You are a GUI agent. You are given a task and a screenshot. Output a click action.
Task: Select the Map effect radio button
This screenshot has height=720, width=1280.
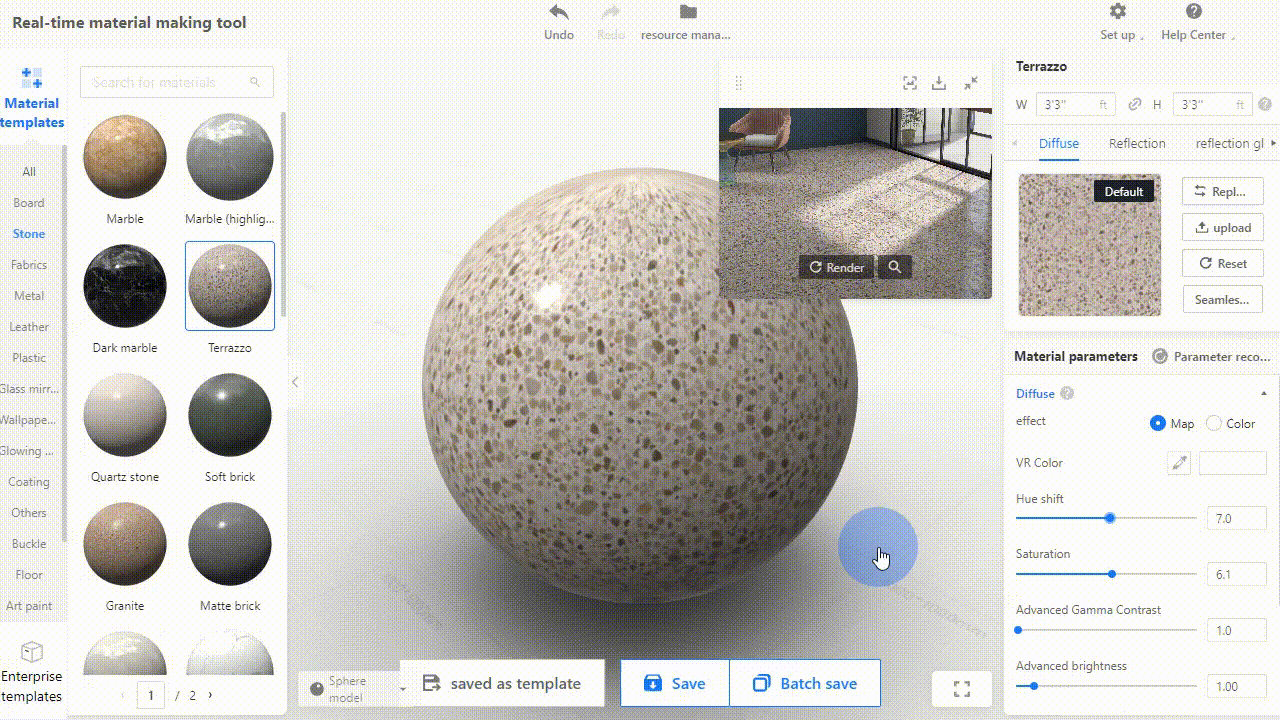pyautogui.click(x=1158, y=423)
